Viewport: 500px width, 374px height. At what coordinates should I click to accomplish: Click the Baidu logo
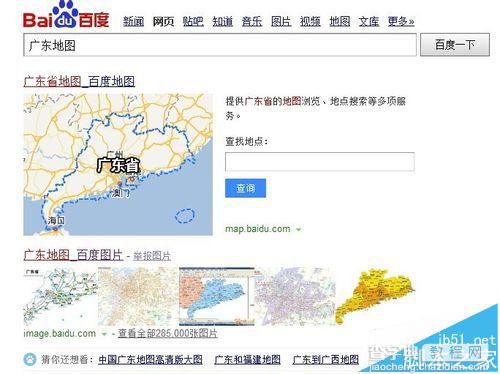tap(66, 15)
